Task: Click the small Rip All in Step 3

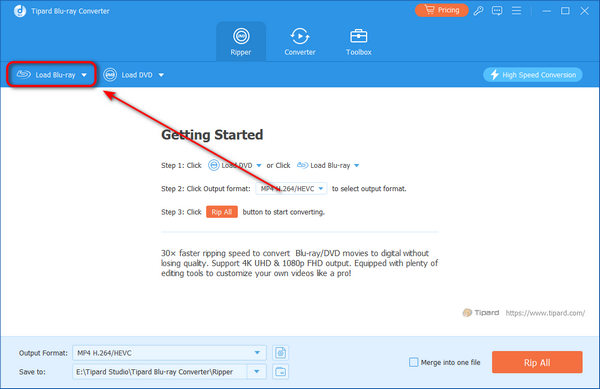Action: point(222,212)
